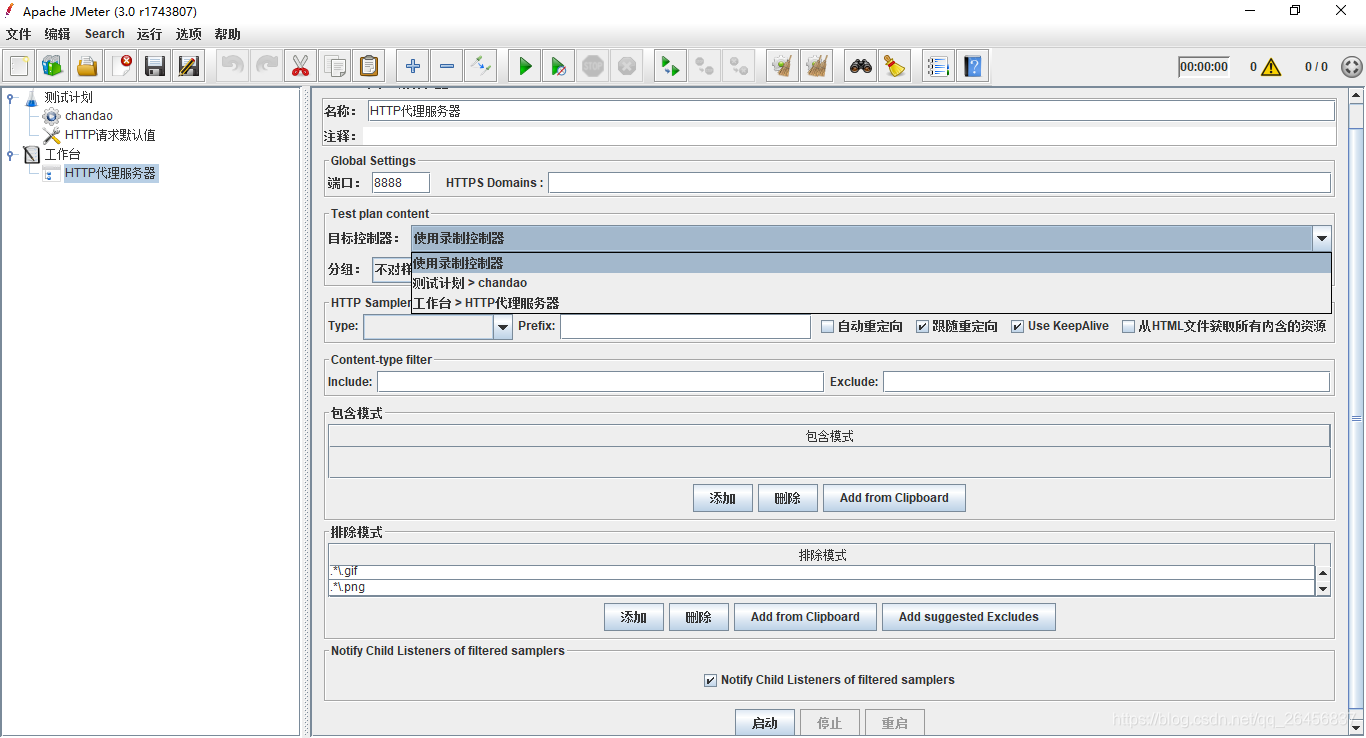
Task: Toggle Notify Child Listeners of filtered samplers checkbox
Action: tap(710, 680)
